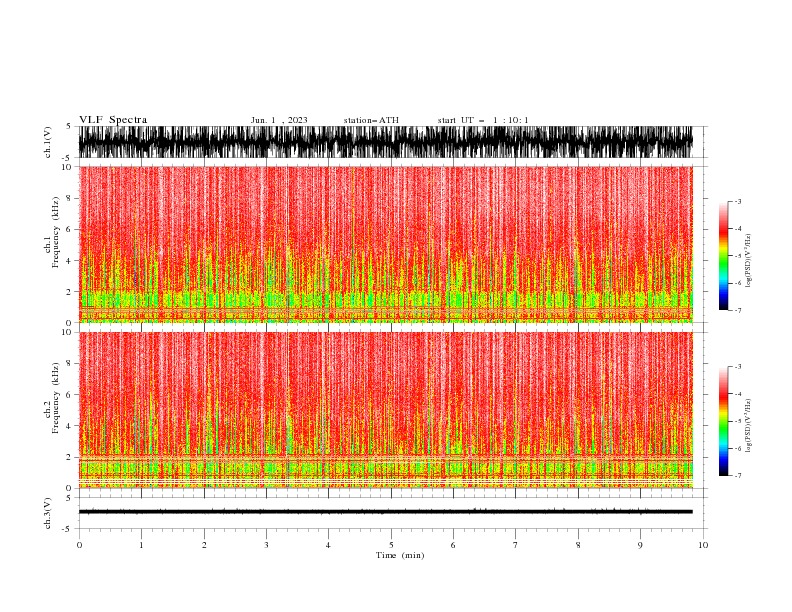Click the "6" tick on the time axis

[x=453, y=545]
